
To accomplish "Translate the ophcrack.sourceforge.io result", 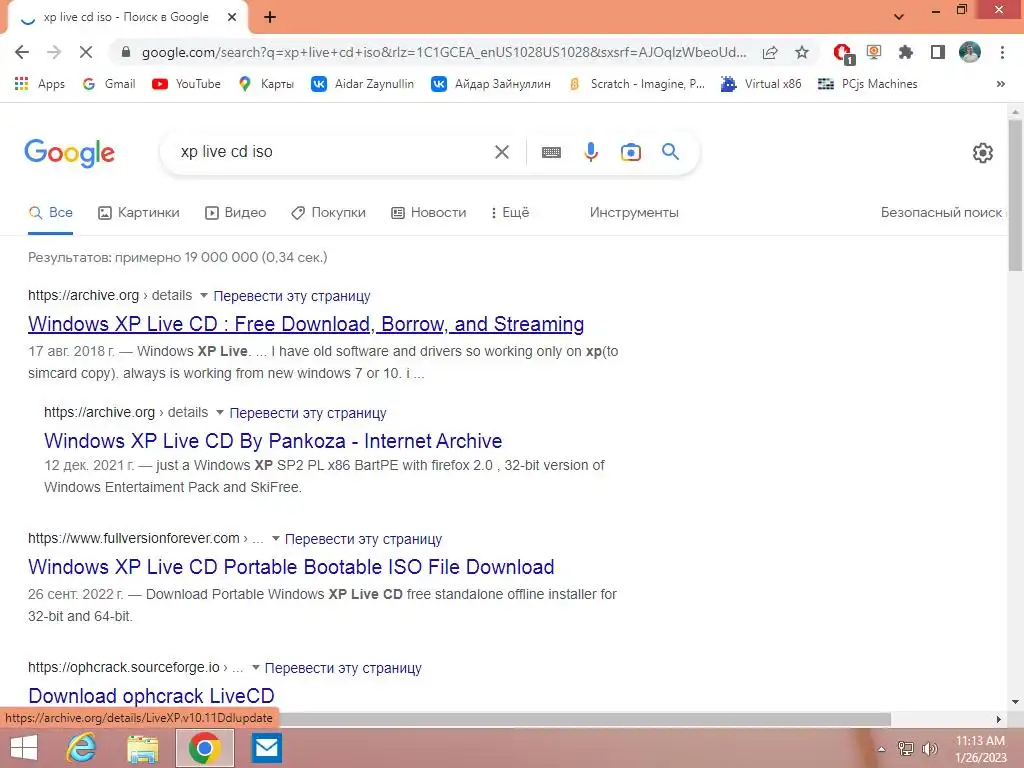I will [344, 668].
